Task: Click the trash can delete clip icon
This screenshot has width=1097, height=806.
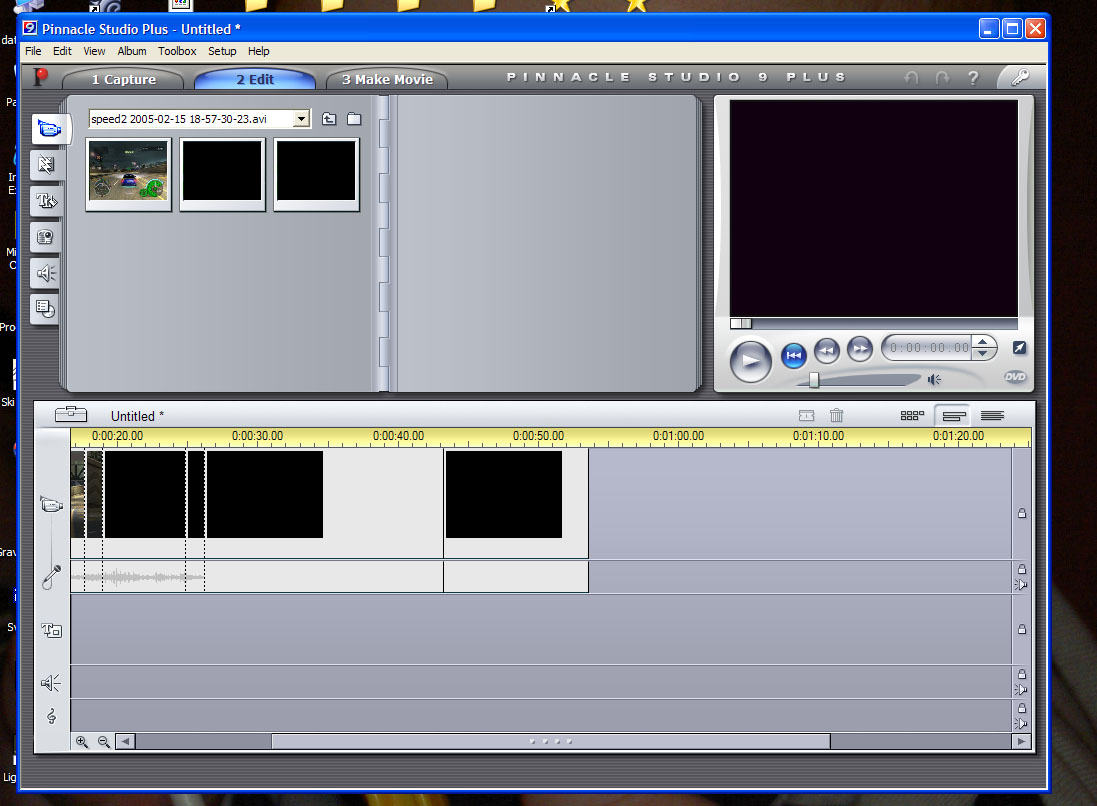Action: [836, 416]
